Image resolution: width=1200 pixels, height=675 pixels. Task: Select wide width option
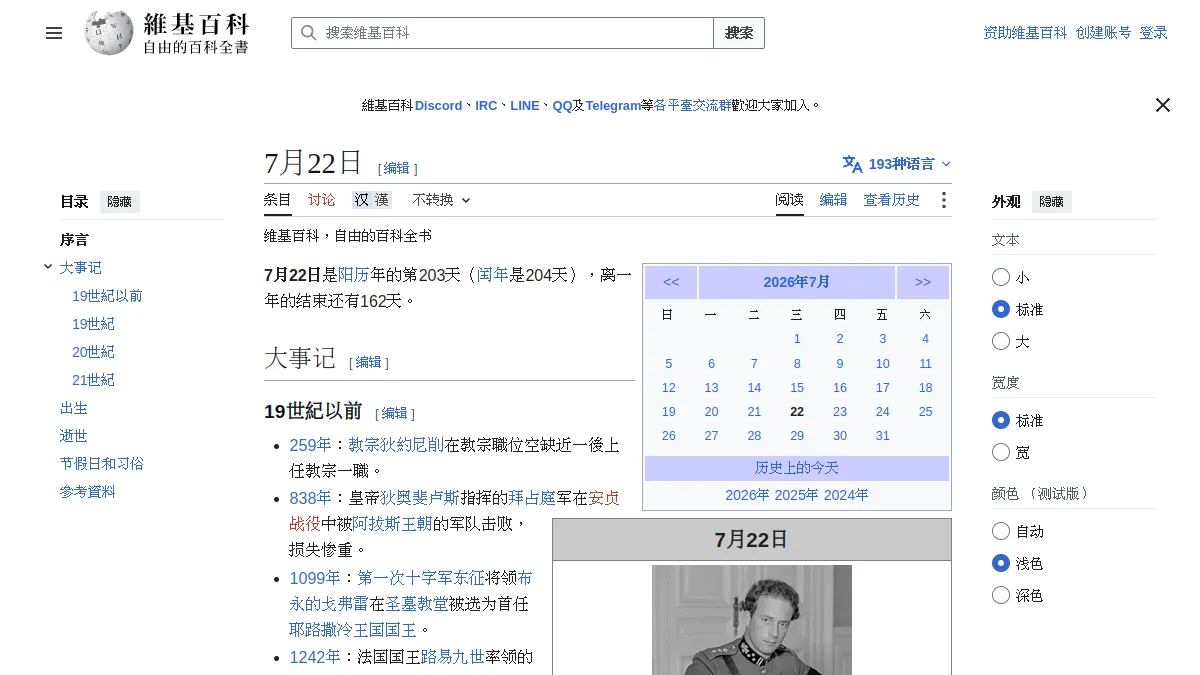1001,452
